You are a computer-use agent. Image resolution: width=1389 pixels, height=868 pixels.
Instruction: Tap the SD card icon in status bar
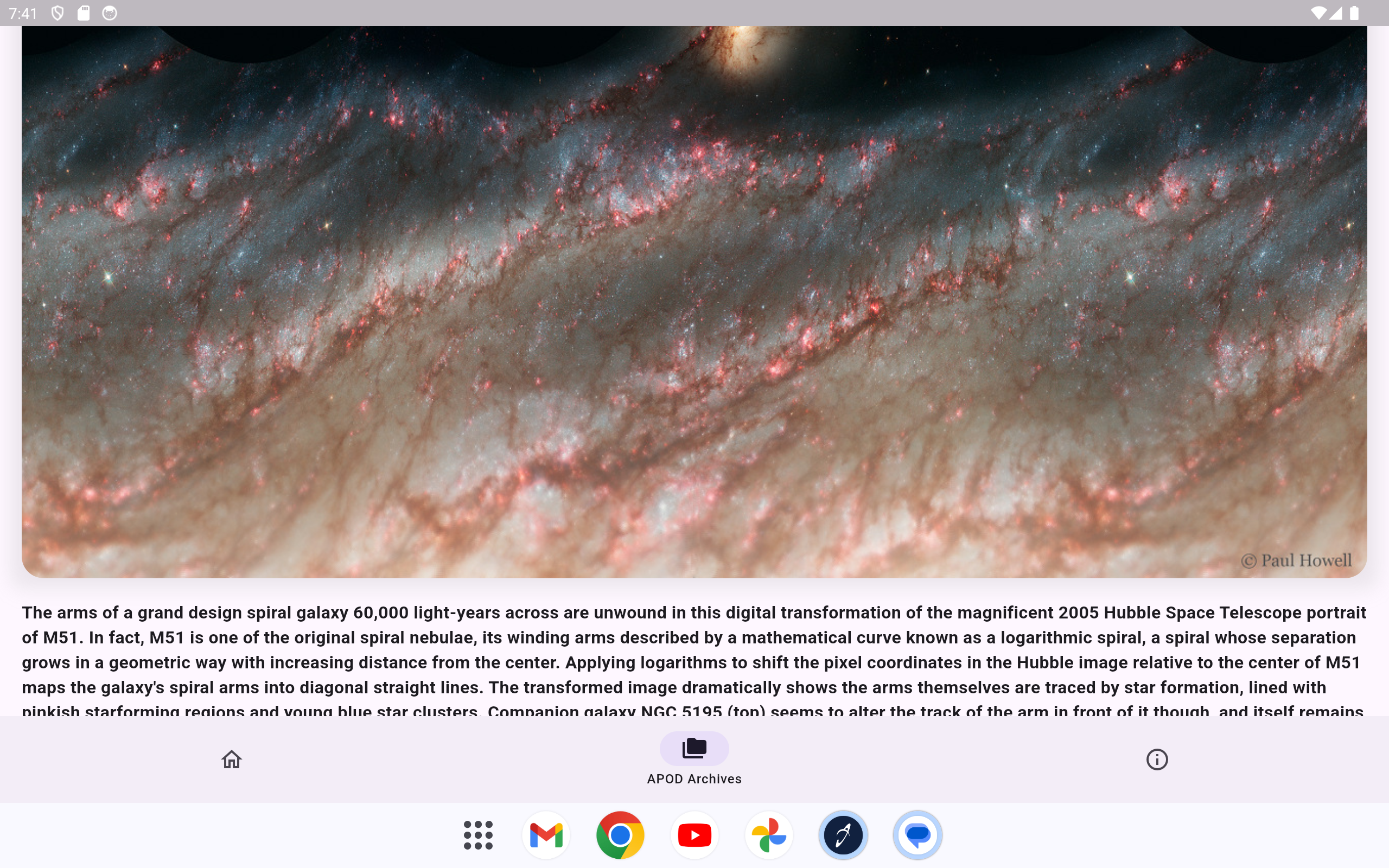point(84,12)
